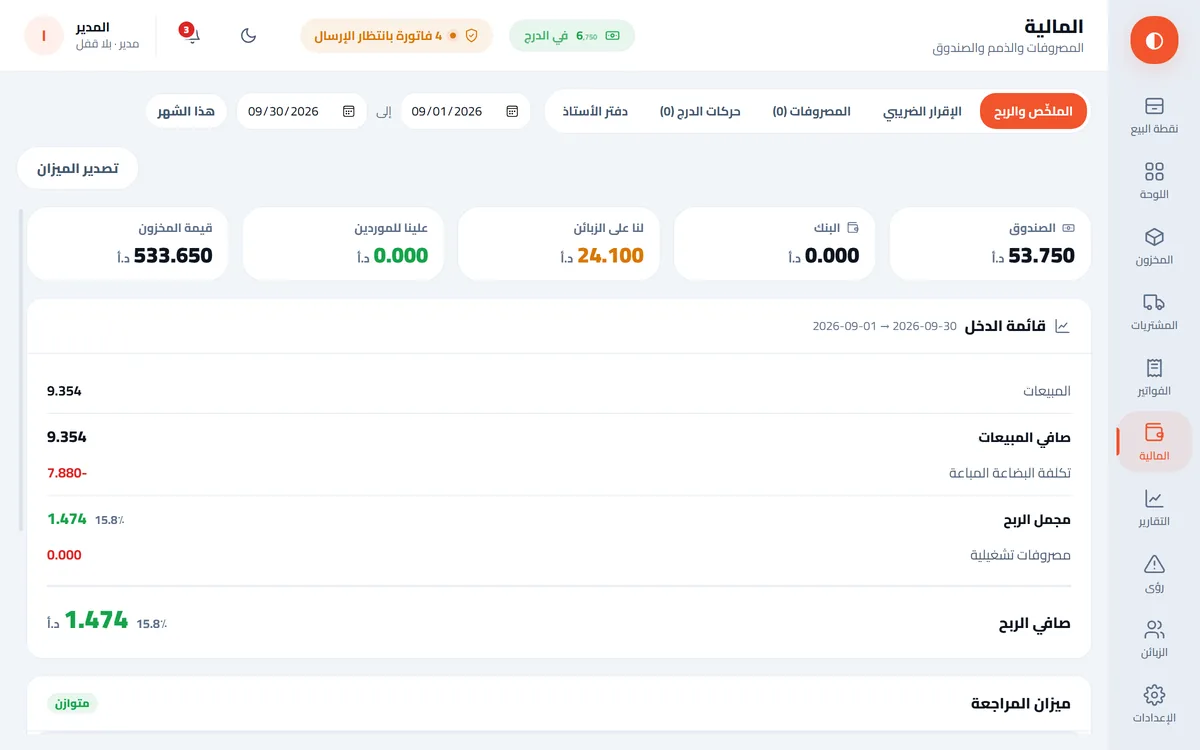1200x750 pixels.
Task: Click money icon in في الدرج badge
Action: click(612, 35)
